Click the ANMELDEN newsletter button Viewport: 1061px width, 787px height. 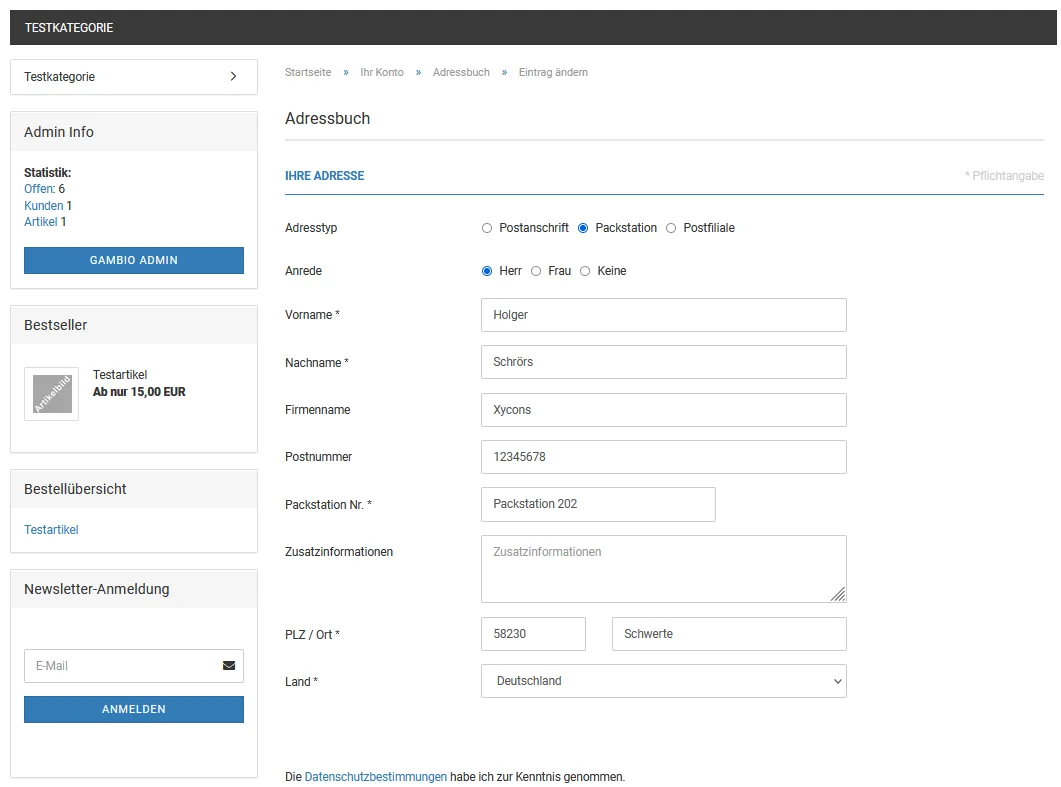(x=134, y=709)
